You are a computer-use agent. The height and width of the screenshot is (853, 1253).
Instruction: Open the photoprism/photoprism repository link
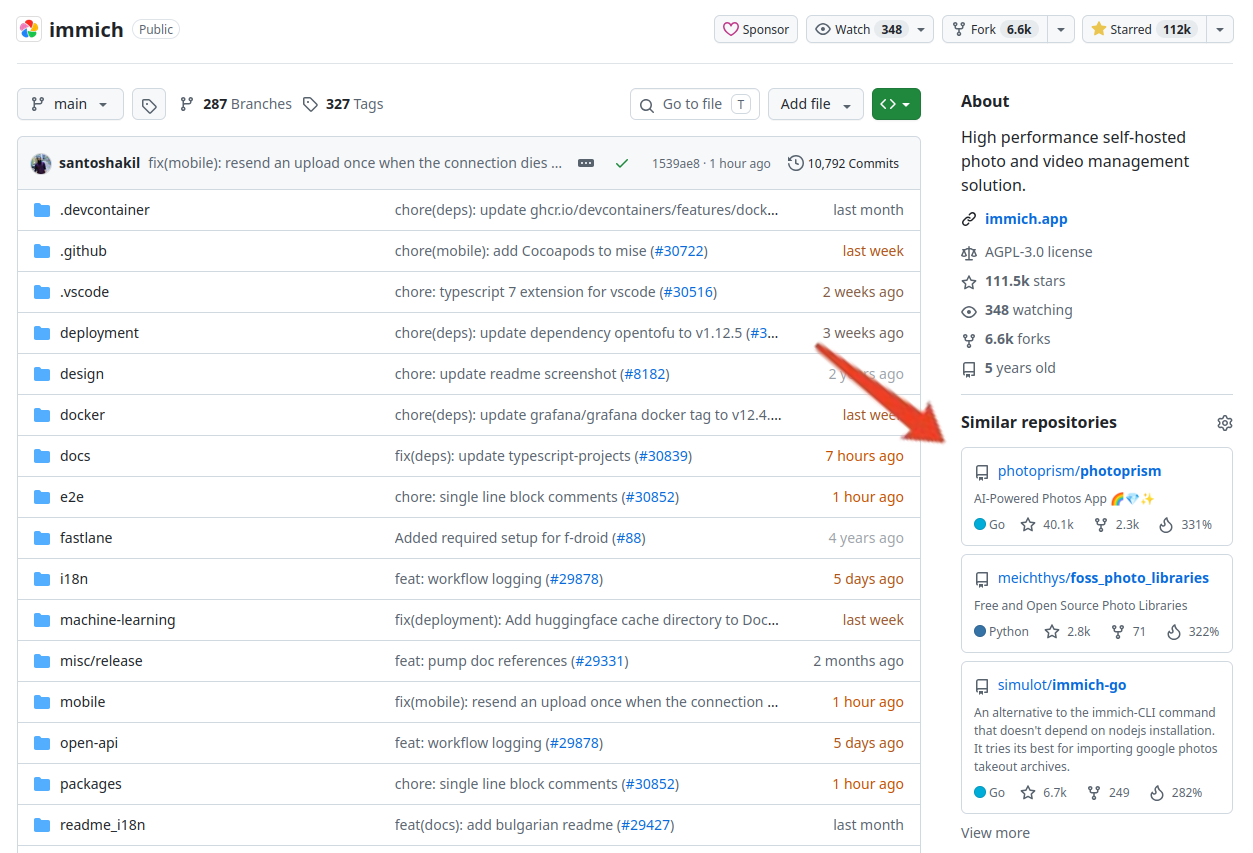[x=1079, y=471]
